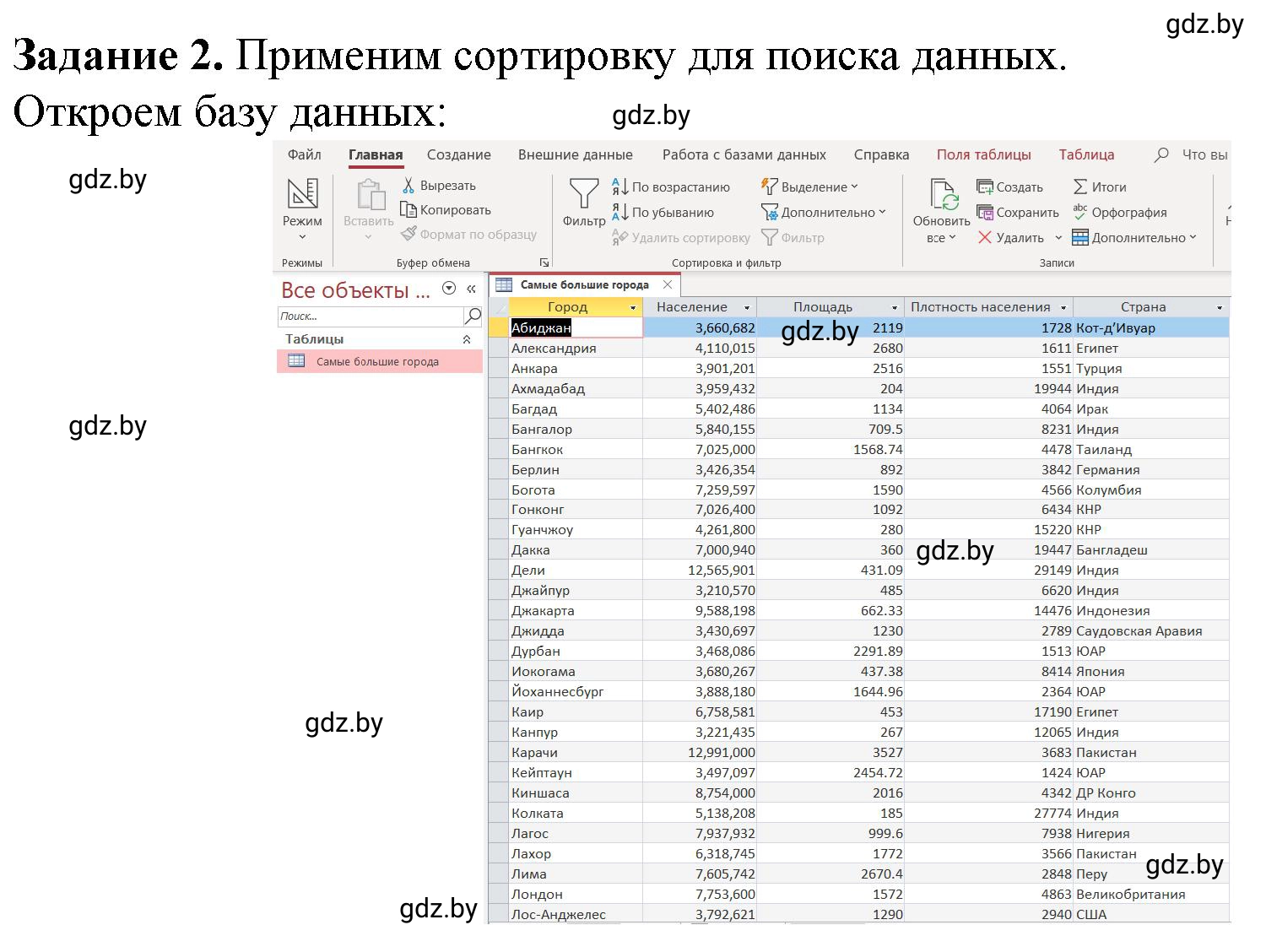Expand the Вставить dropdown arrow
The image size is (1266, 952).
[369, 237]
